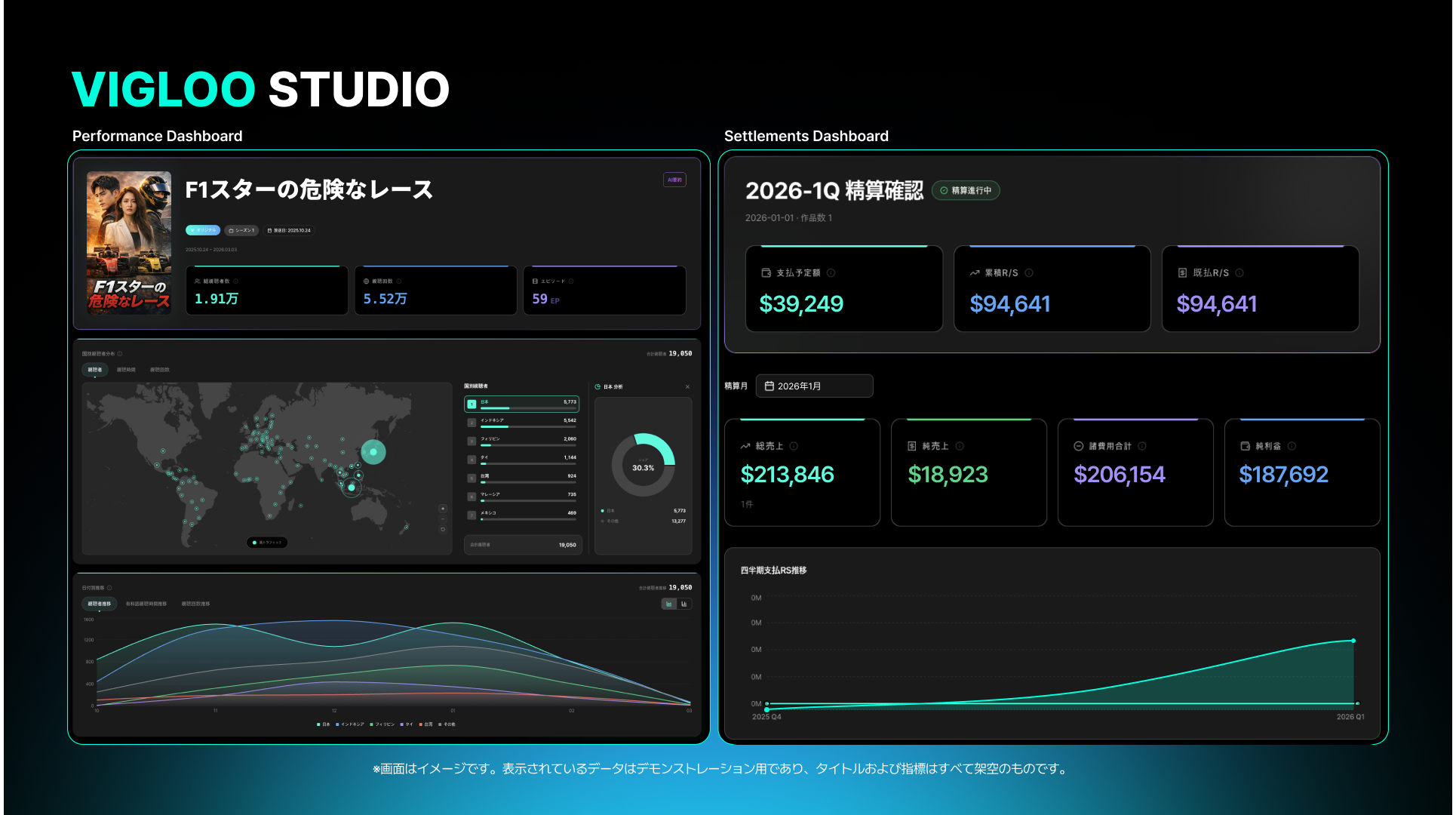Click info icon beside 国別視聴者分布
This screenshot has height=815, width=1456.
120,354
